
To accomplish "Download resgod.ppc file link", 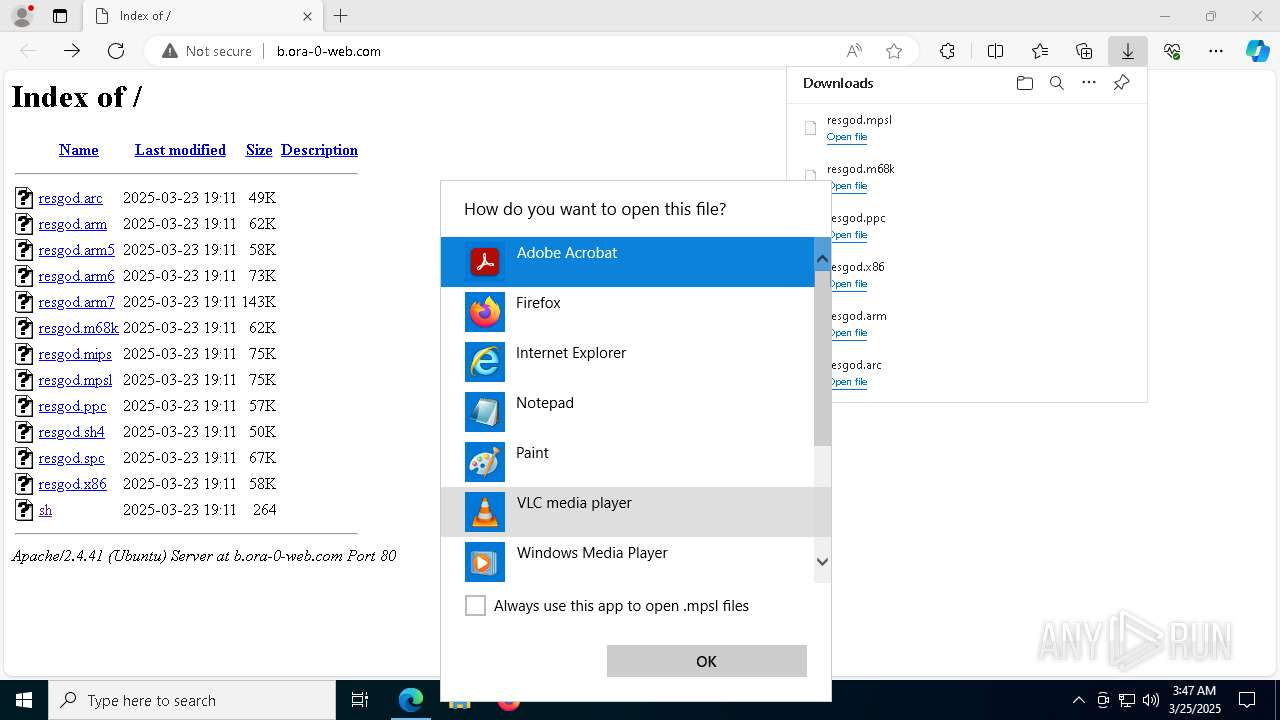I will click(x=72, y=406).
